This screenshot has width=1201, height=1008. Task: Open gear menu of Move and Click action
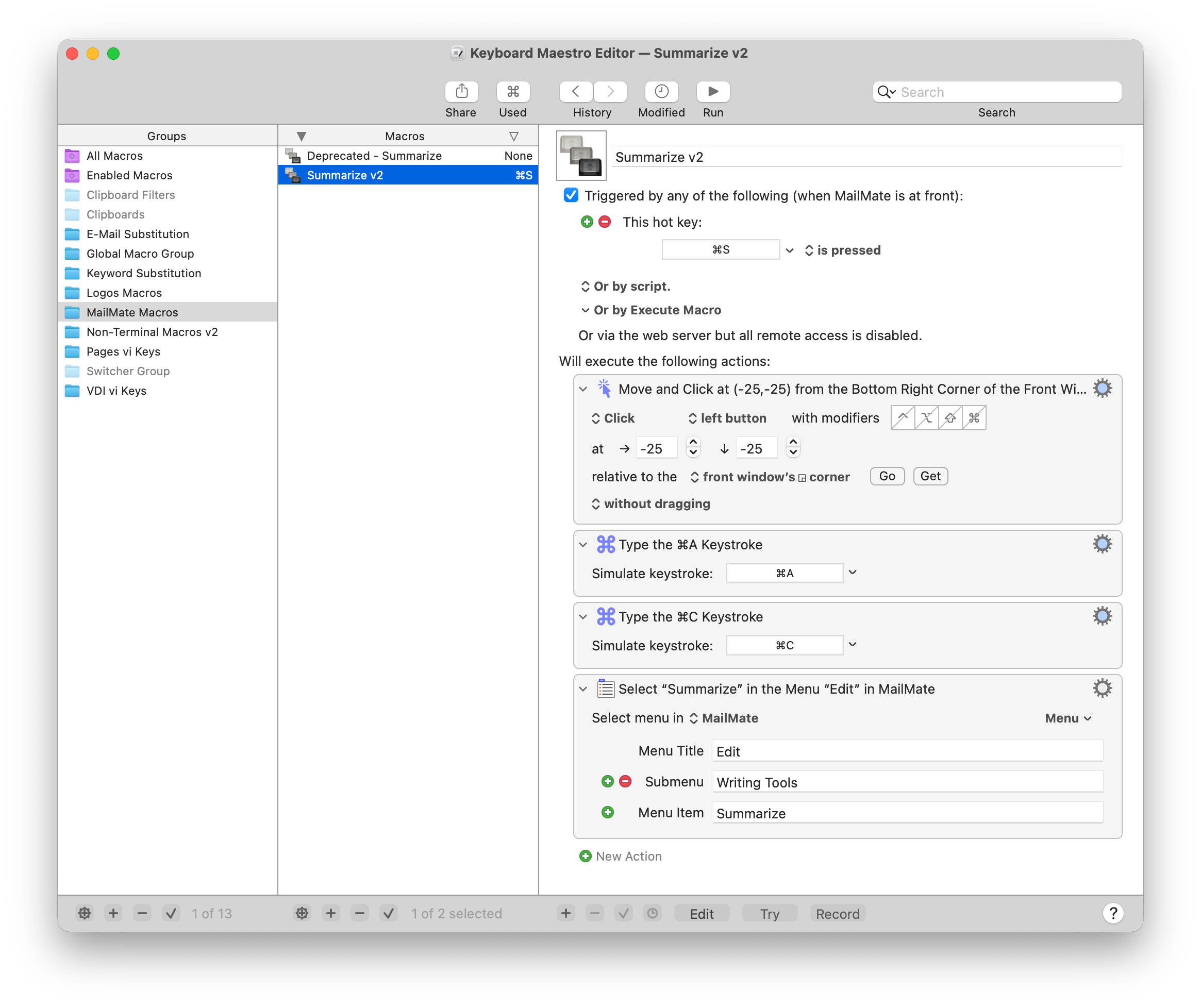pos(1102,389)
